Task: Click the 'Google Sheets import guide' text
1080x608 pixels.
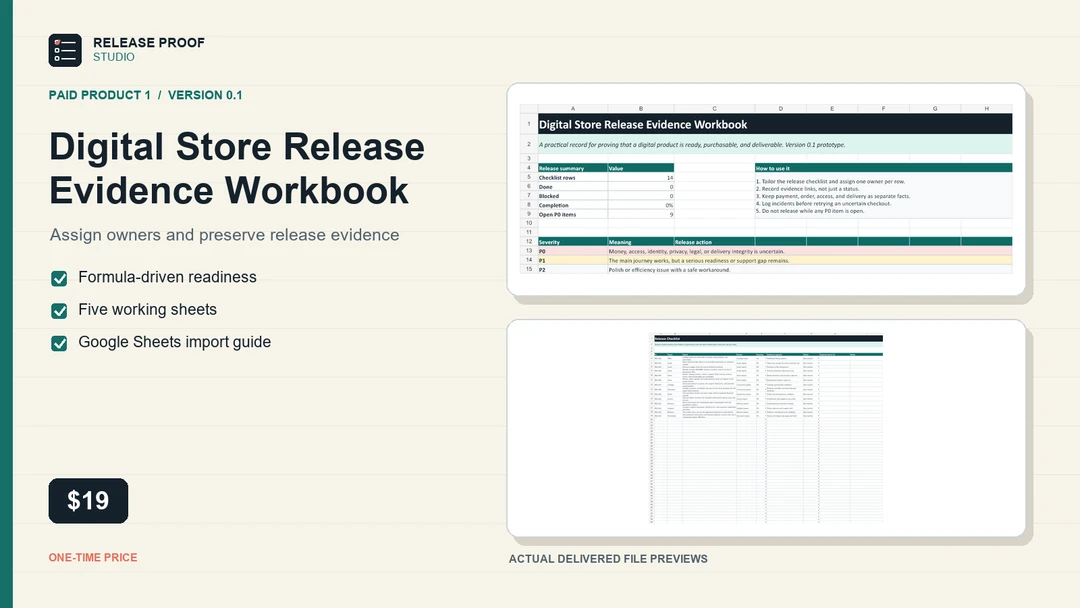Action: click(x=174, y=342)
